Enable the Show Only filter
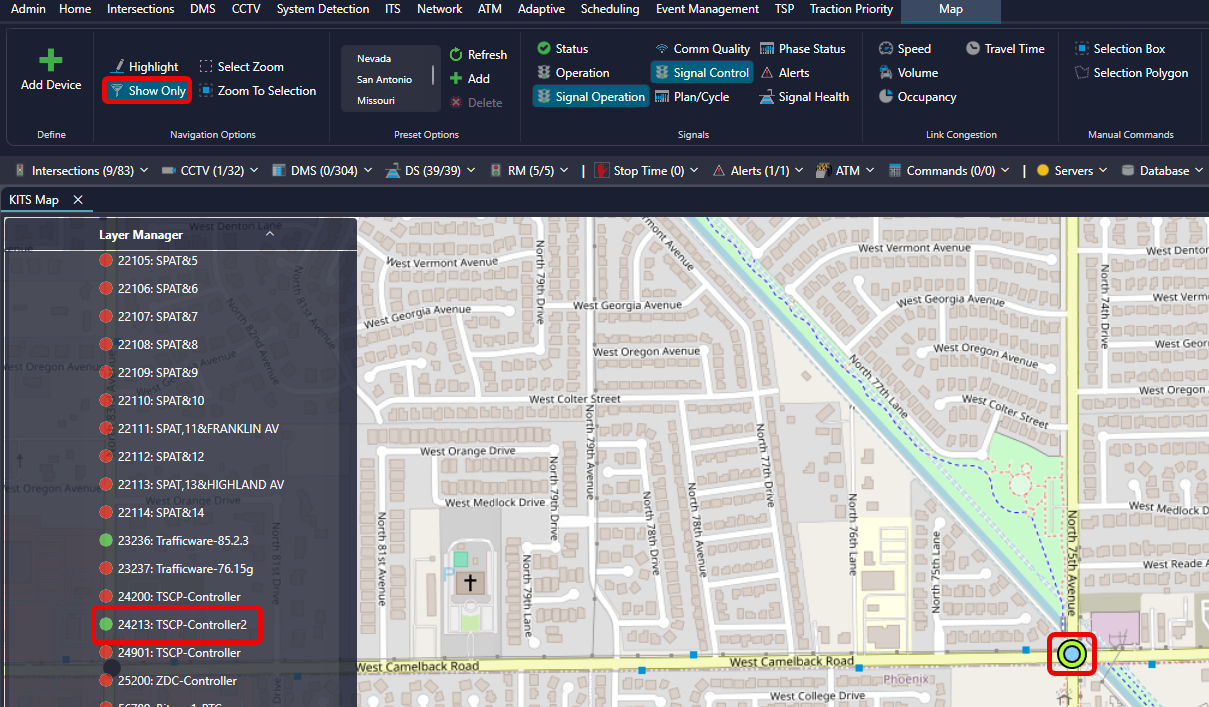This screenshot has height=707, width=1209. 147,91
